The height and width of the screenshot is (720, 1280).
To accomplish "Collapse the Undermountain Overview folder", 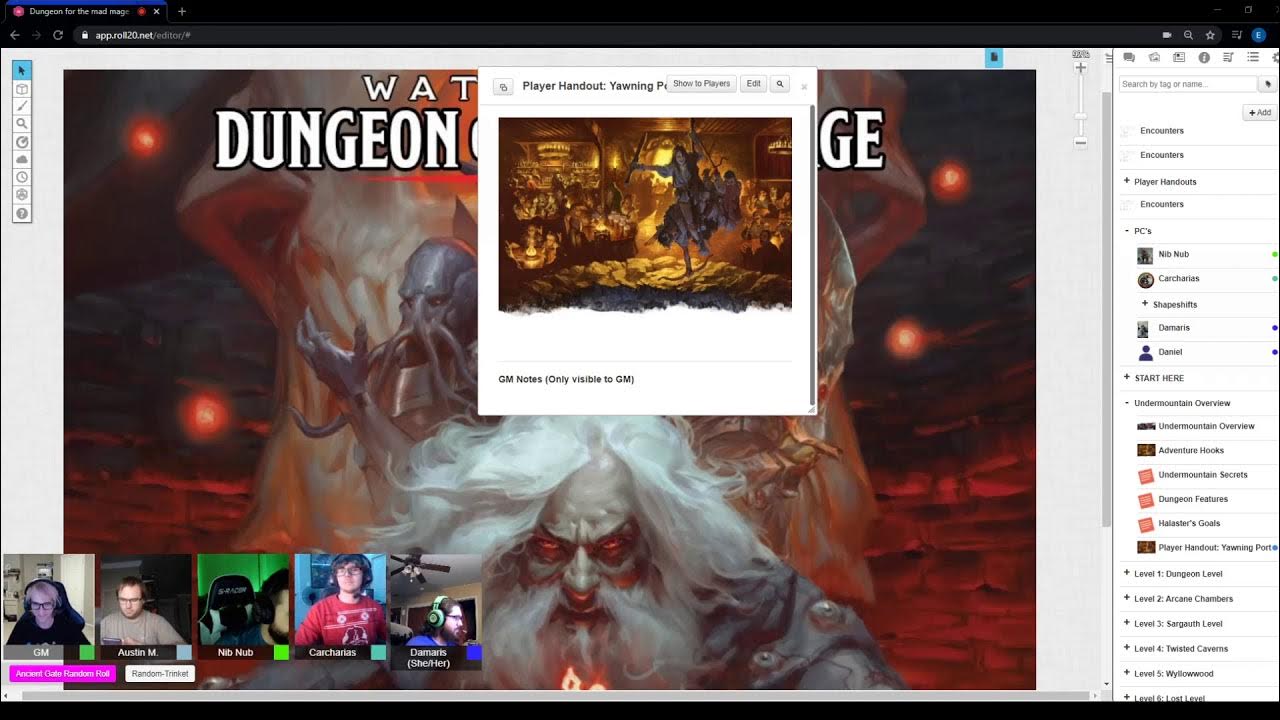I will click(1126, 403).
